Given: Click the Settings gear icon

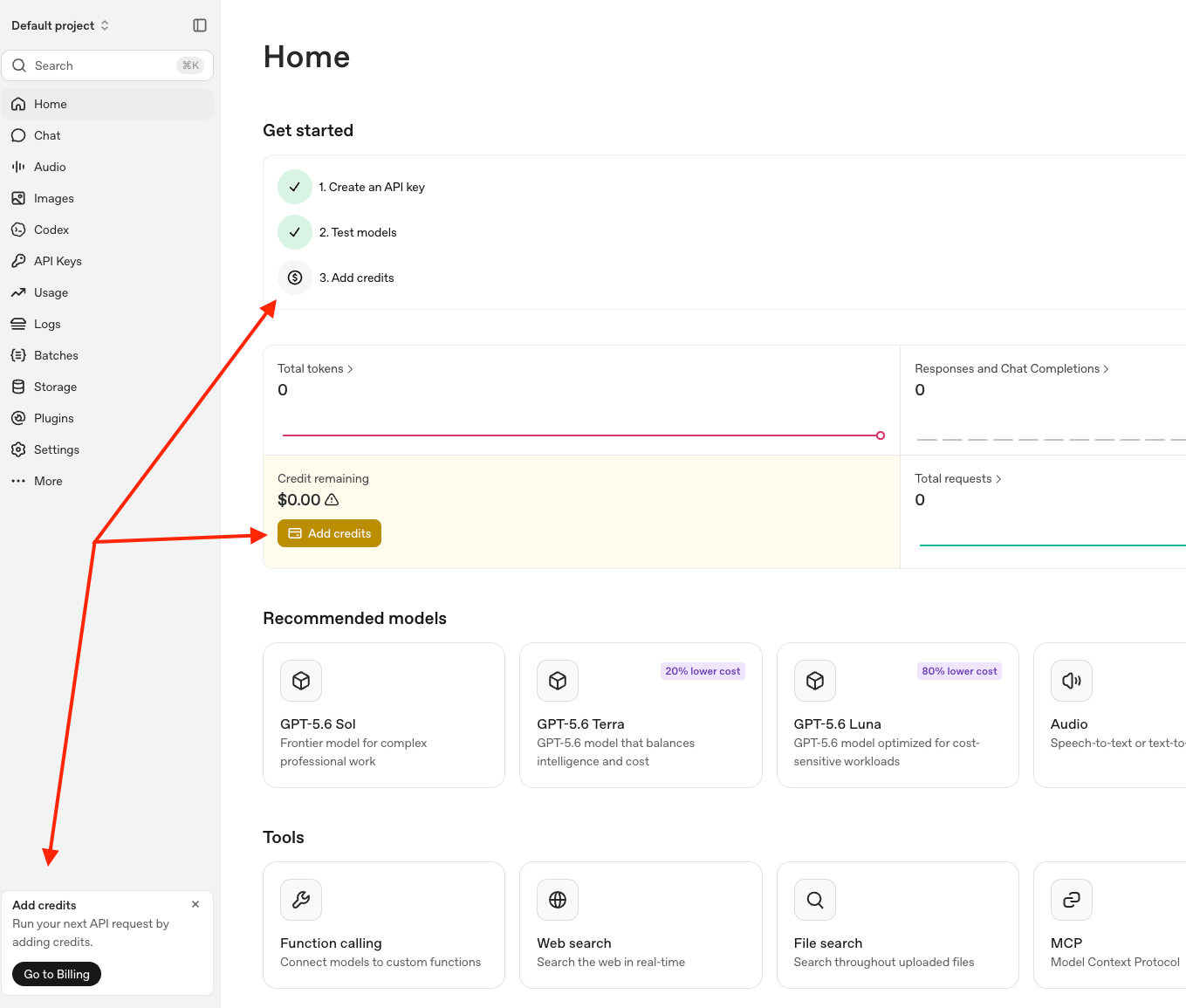Looking at the screenshot, I should (x=18, y=449).
